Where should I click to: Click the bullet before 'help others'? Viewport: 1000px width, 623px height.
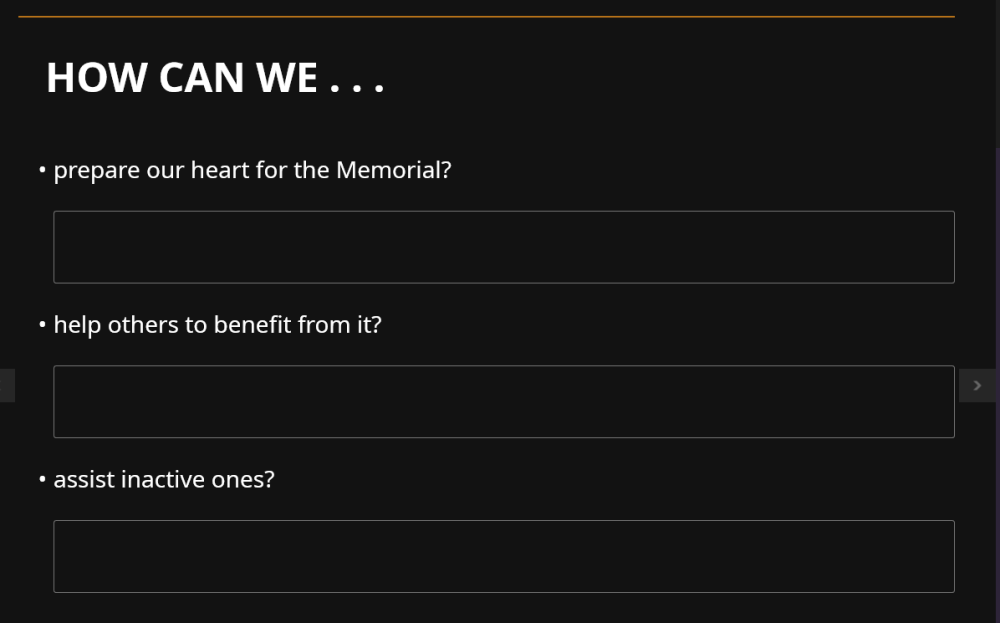(x=42, y=326)
